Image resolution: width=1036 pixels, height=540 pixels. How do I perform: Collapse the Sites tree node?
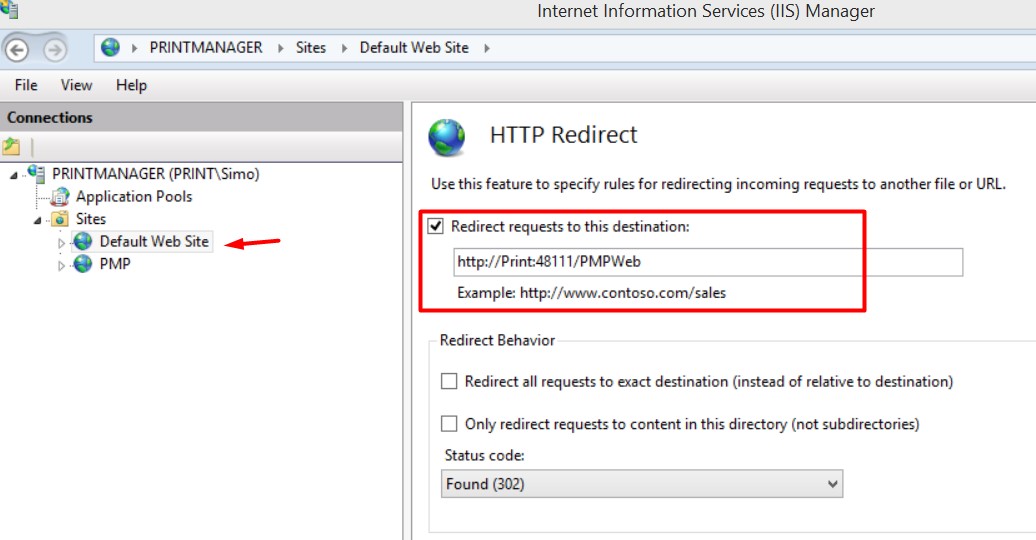(x=38, y=220)
